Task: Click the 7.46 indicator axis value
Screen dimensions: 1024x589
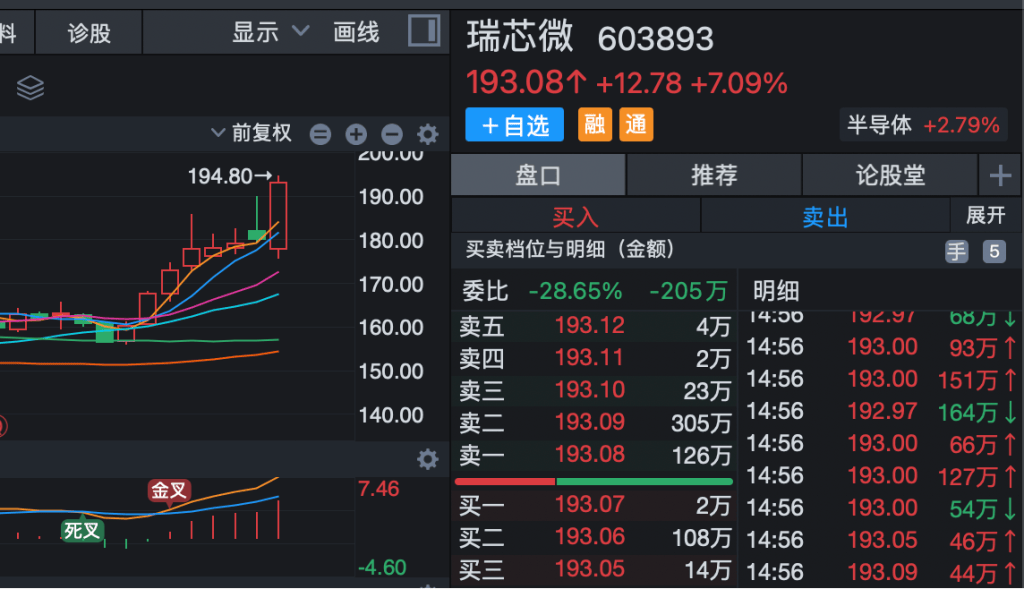Action: coord(378,488)
